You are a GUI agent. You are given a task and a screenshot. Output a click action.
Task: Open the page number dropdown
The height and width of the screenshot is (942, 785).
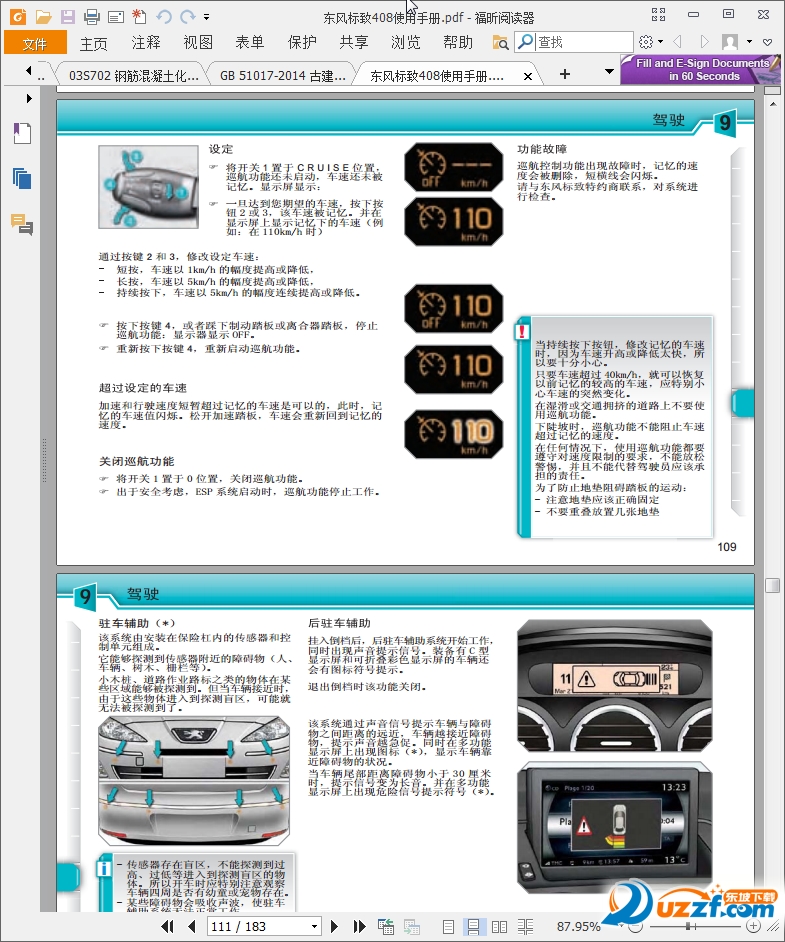click(x=314, y=926)
